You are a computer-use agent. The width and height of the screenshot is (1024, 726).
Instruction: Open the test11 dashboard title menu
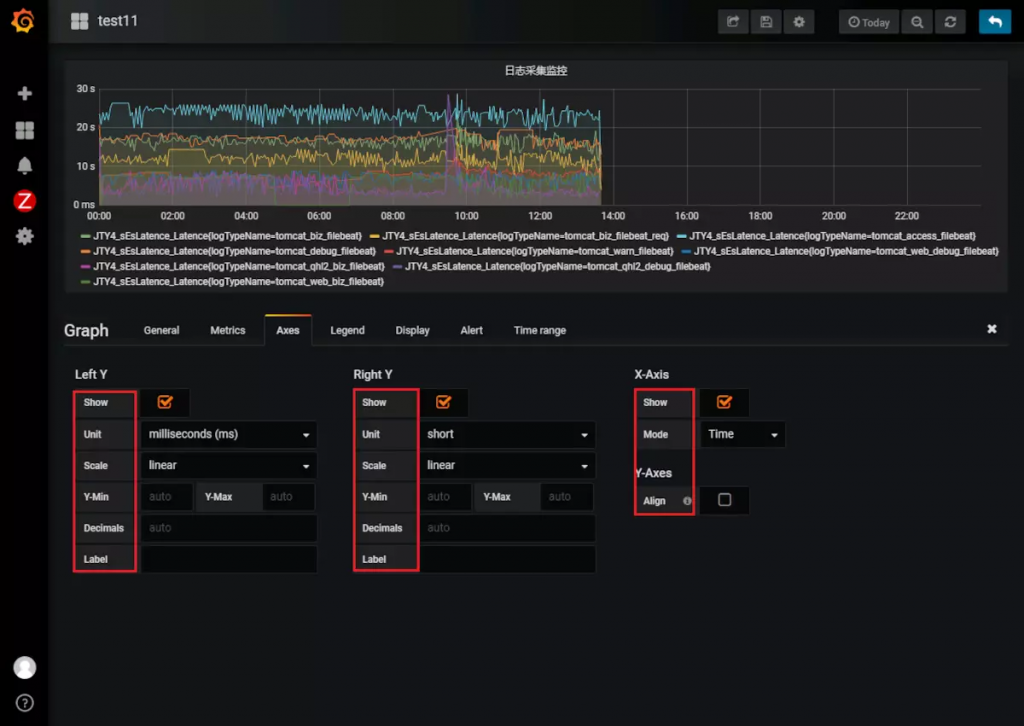[118, 21]
